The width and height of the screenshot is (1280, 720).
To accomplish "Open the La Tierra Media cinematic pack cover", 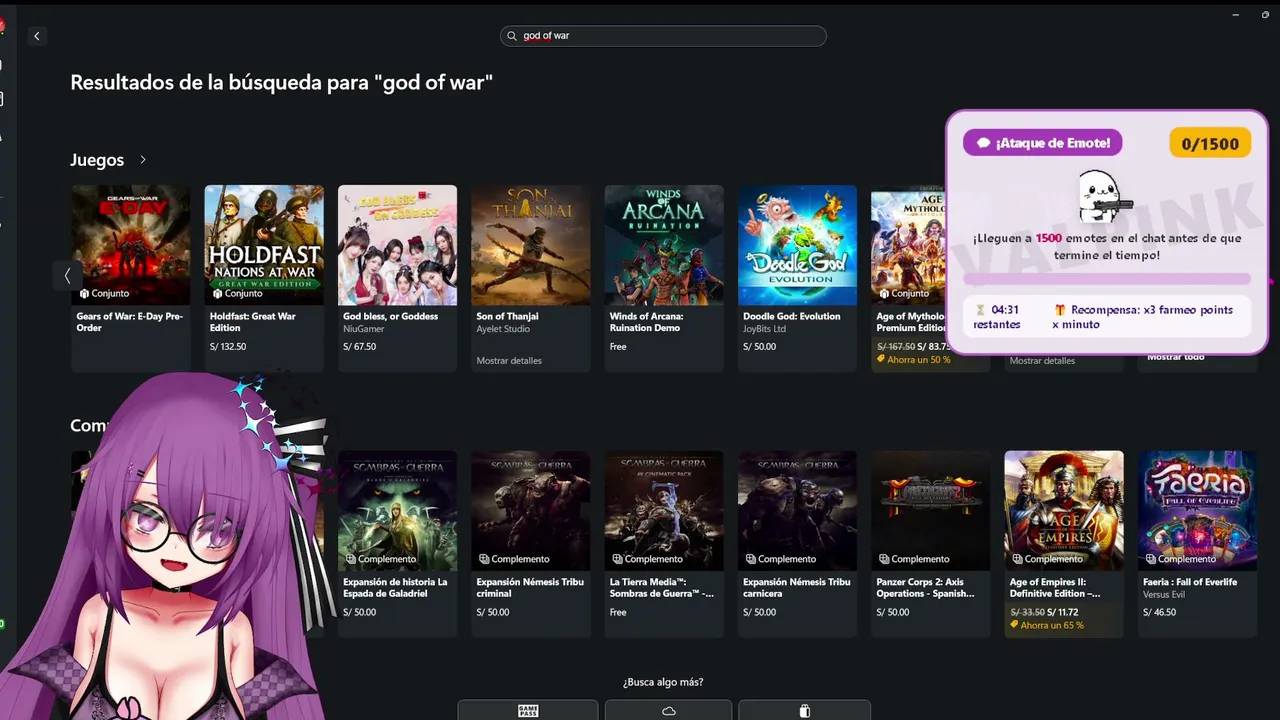I will click(664, 511).
